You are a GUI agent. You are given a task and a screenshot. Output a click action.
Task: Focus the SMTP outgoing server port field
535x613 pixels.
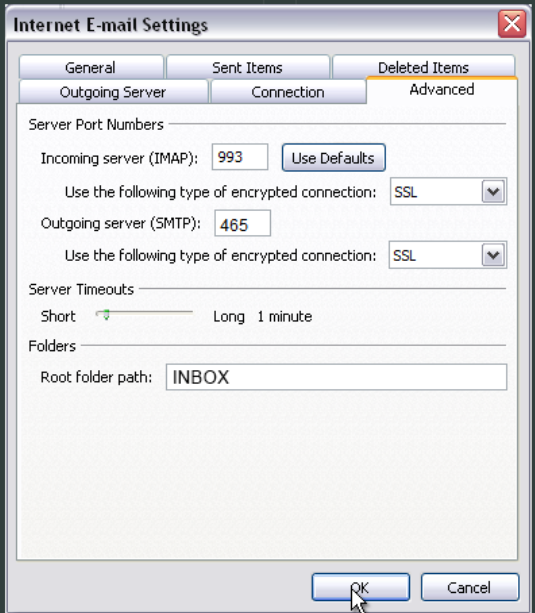pos(242,224)
